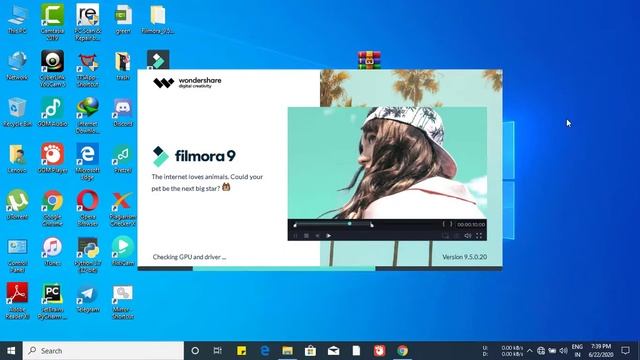This screenshot has width=640, height=360.
Task: Launch Plagiarism Checker X
Action: point(123,208)
